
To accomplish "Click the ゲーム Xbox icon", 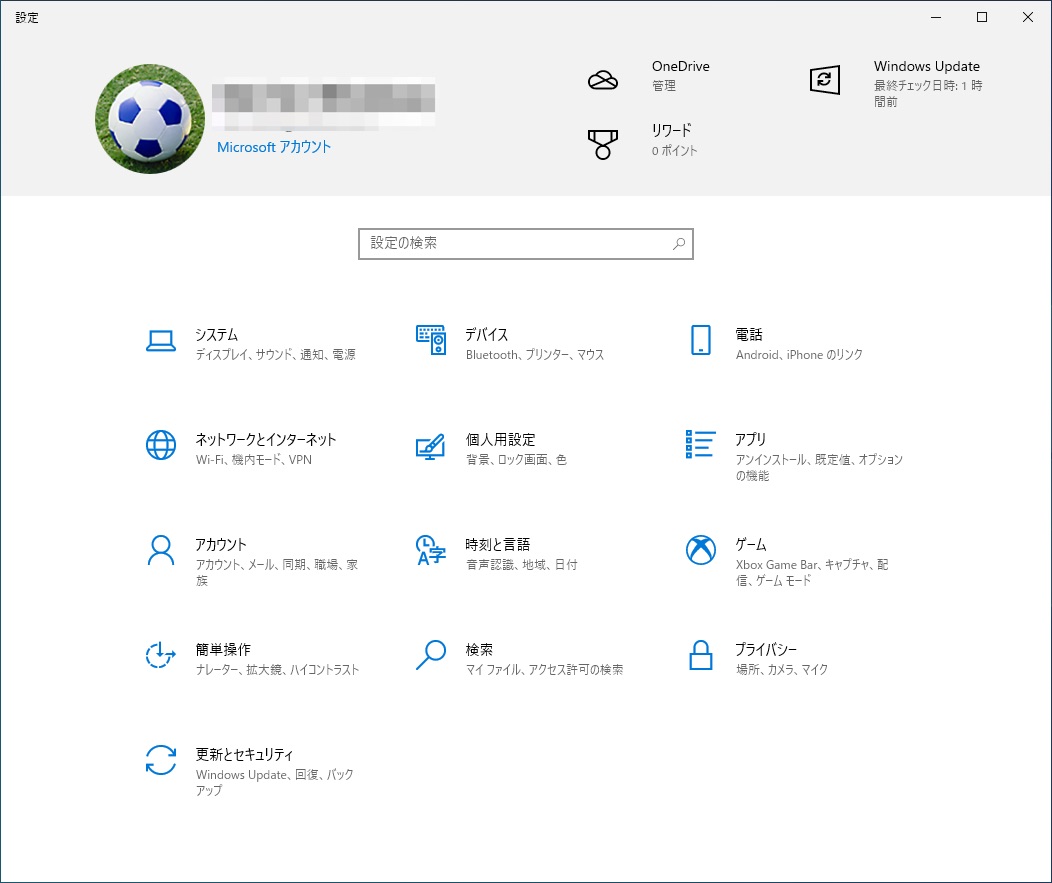I will tap(700, 550).
